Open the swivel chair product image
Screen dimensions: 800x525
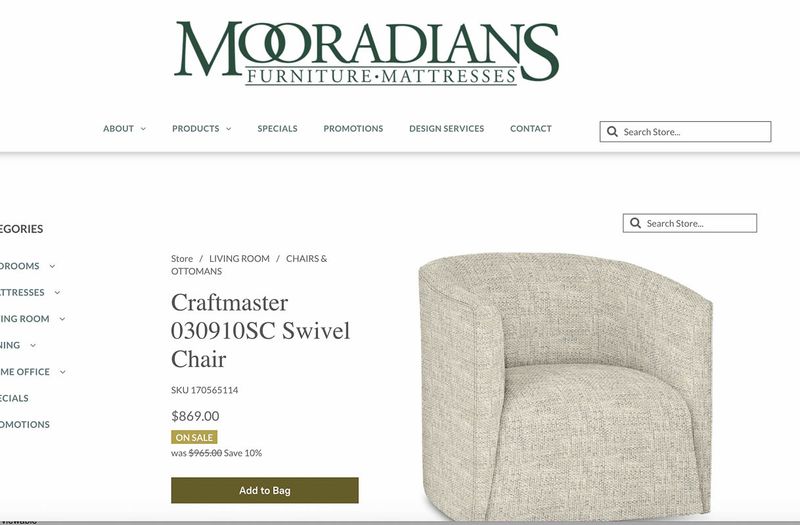[x=565, y=386]
